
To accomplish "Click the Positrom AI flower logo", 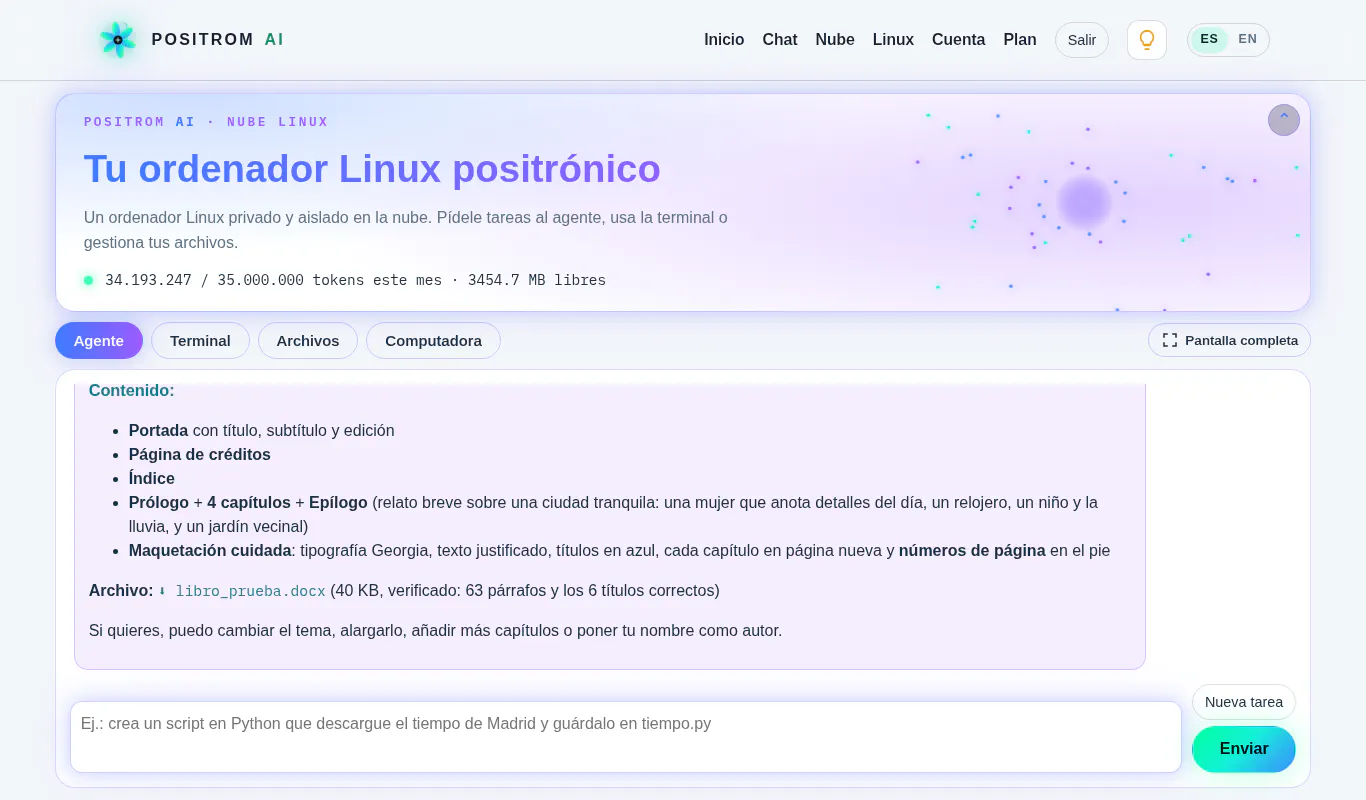I will (x=118, y=40).
